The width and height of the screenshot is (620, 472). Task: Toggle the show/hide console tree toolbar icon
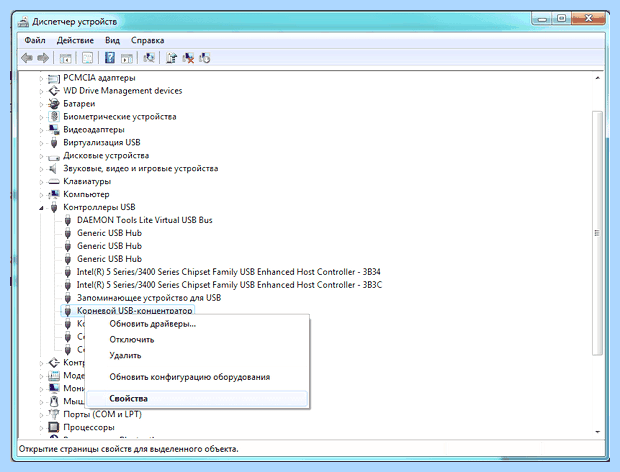tap(66, 58)
